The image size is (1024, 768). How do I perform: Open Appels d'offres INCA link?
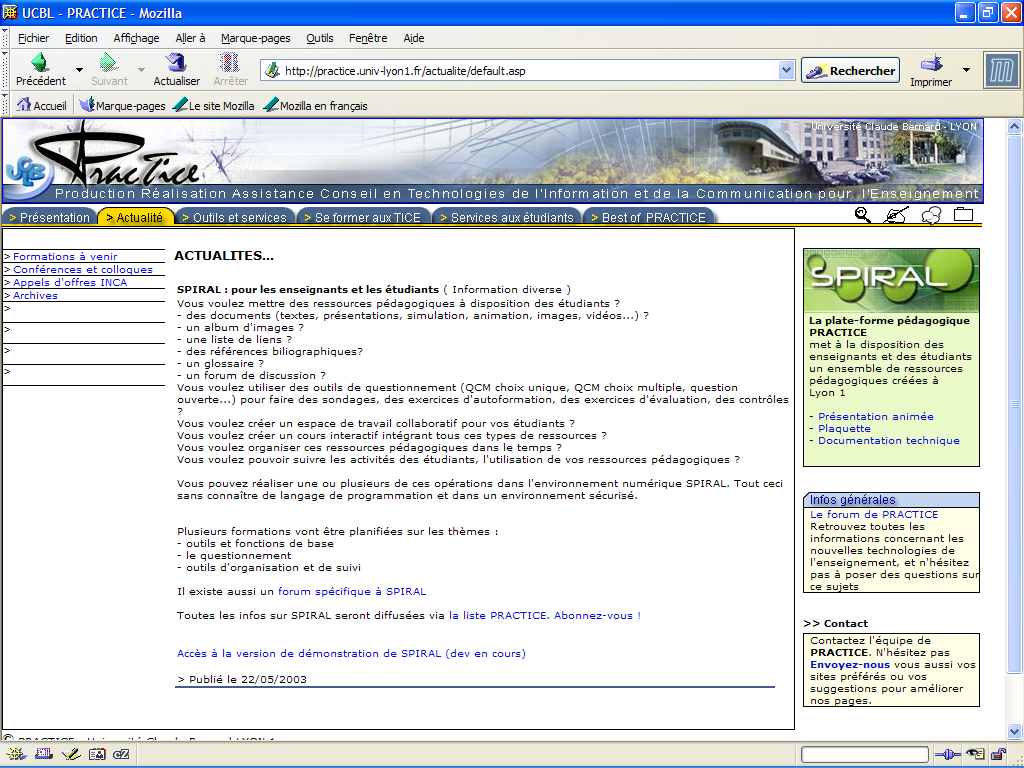(x=70, y=283)
